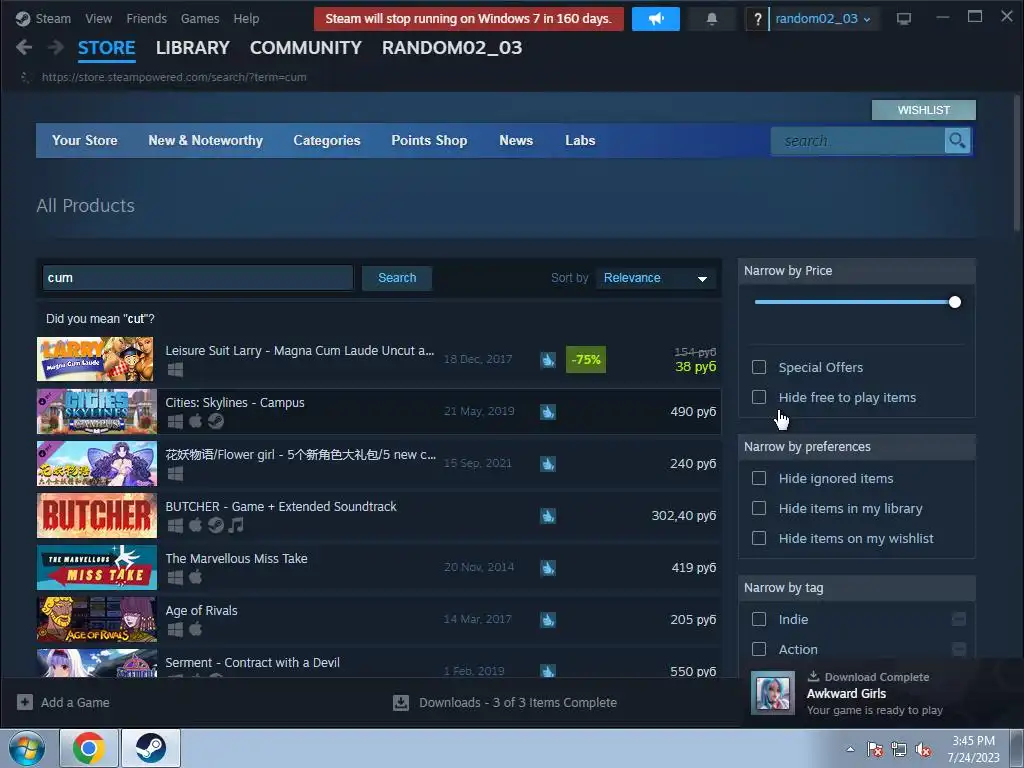The height and width of the screenshot is (768, 1024).
Task: Open the Help menu
Action: tap(246, 19)
